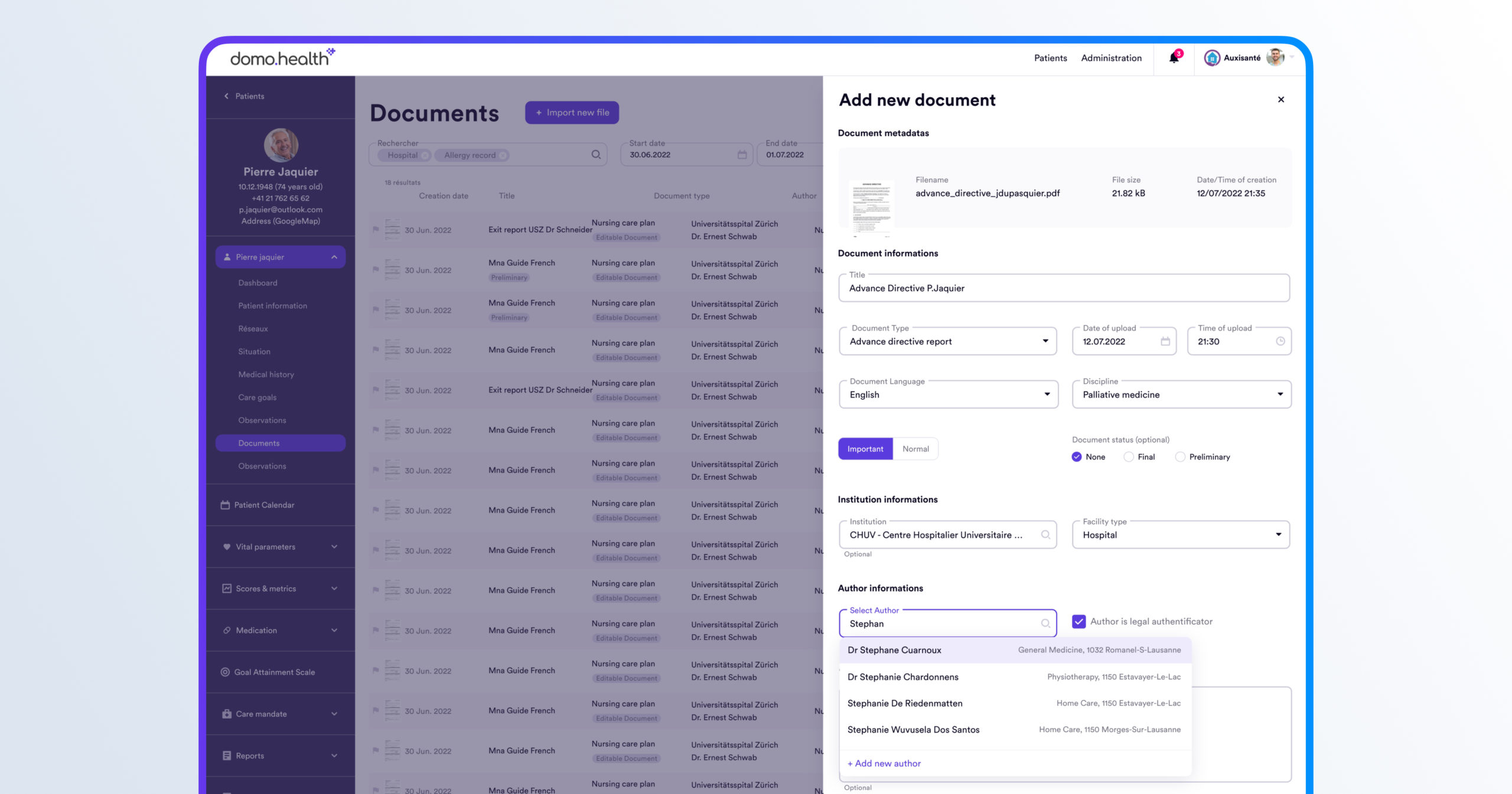Click the Patient Calendar sidebar icon
1512x794 pixels.
coord(225,505)
